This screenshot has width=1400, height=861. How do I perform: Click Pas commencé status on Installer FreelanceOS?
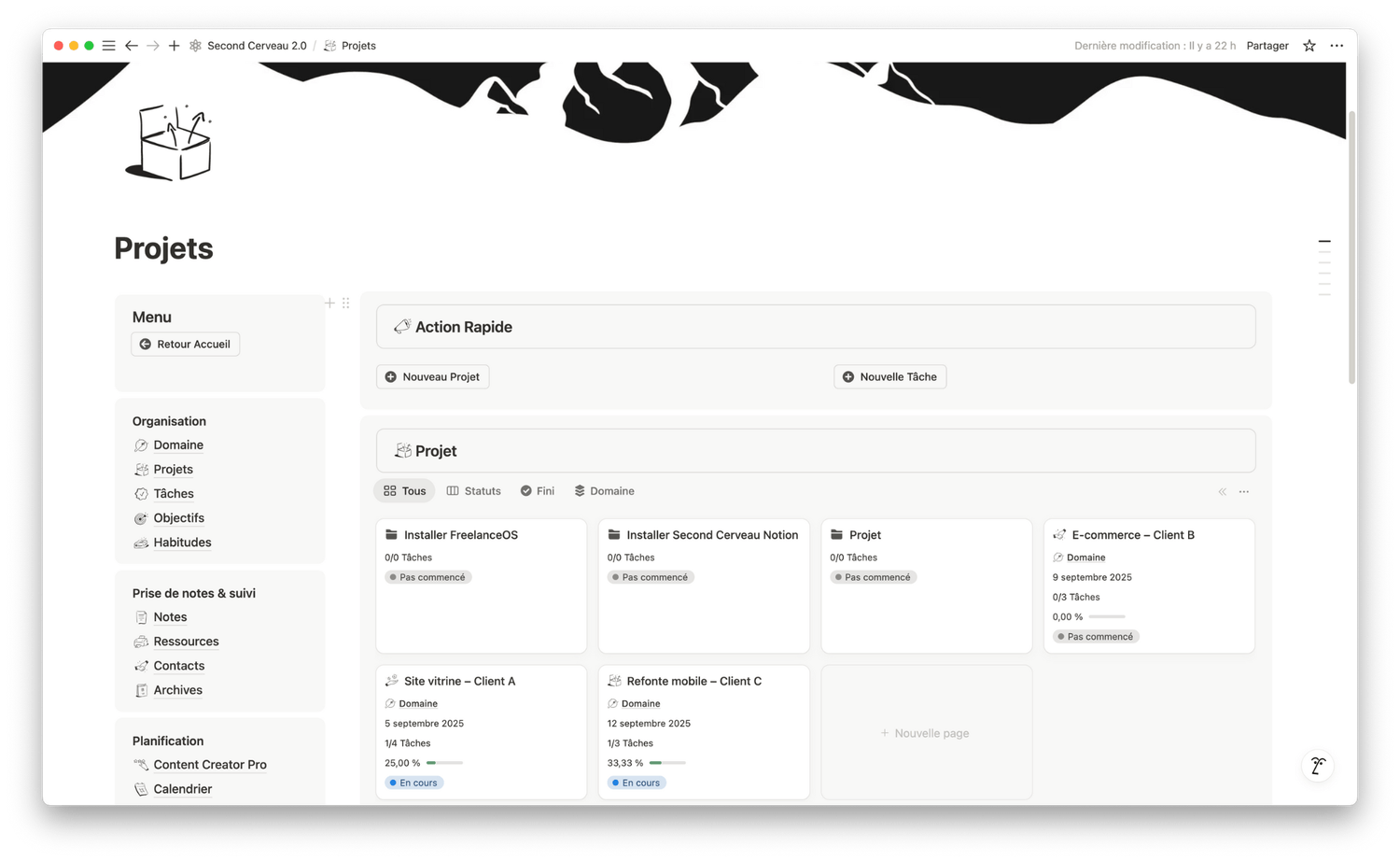coord(428,577)
